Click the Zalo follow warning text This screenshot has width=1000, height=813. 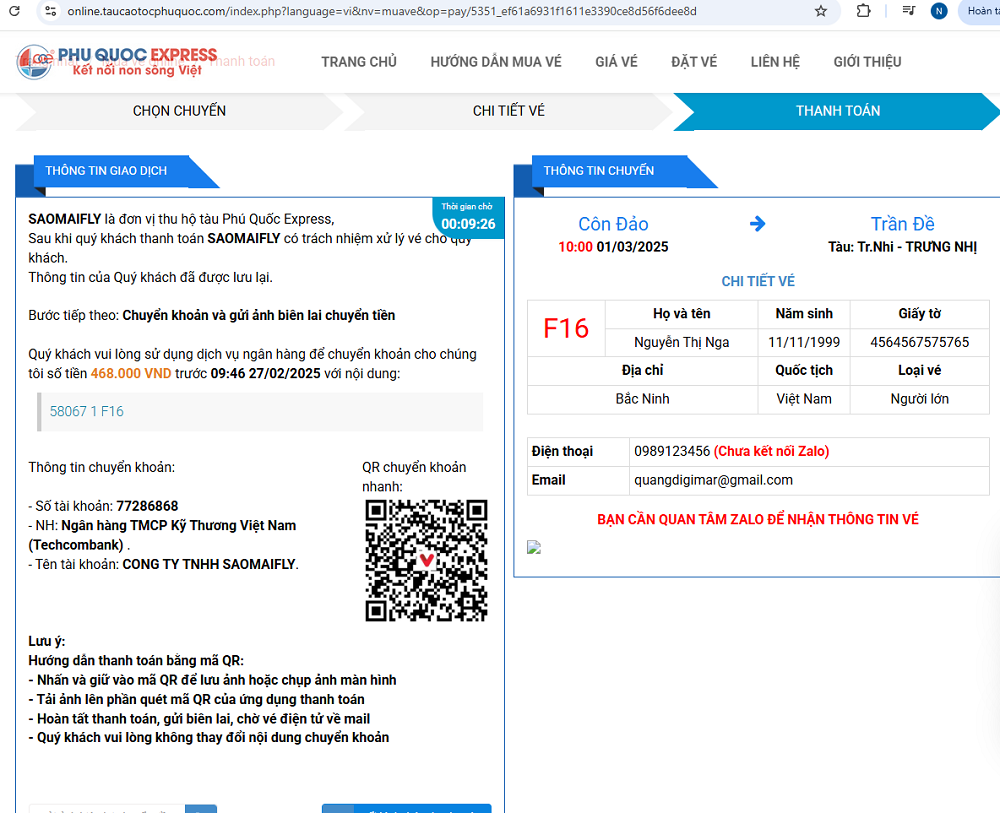[x=758, y=519]
